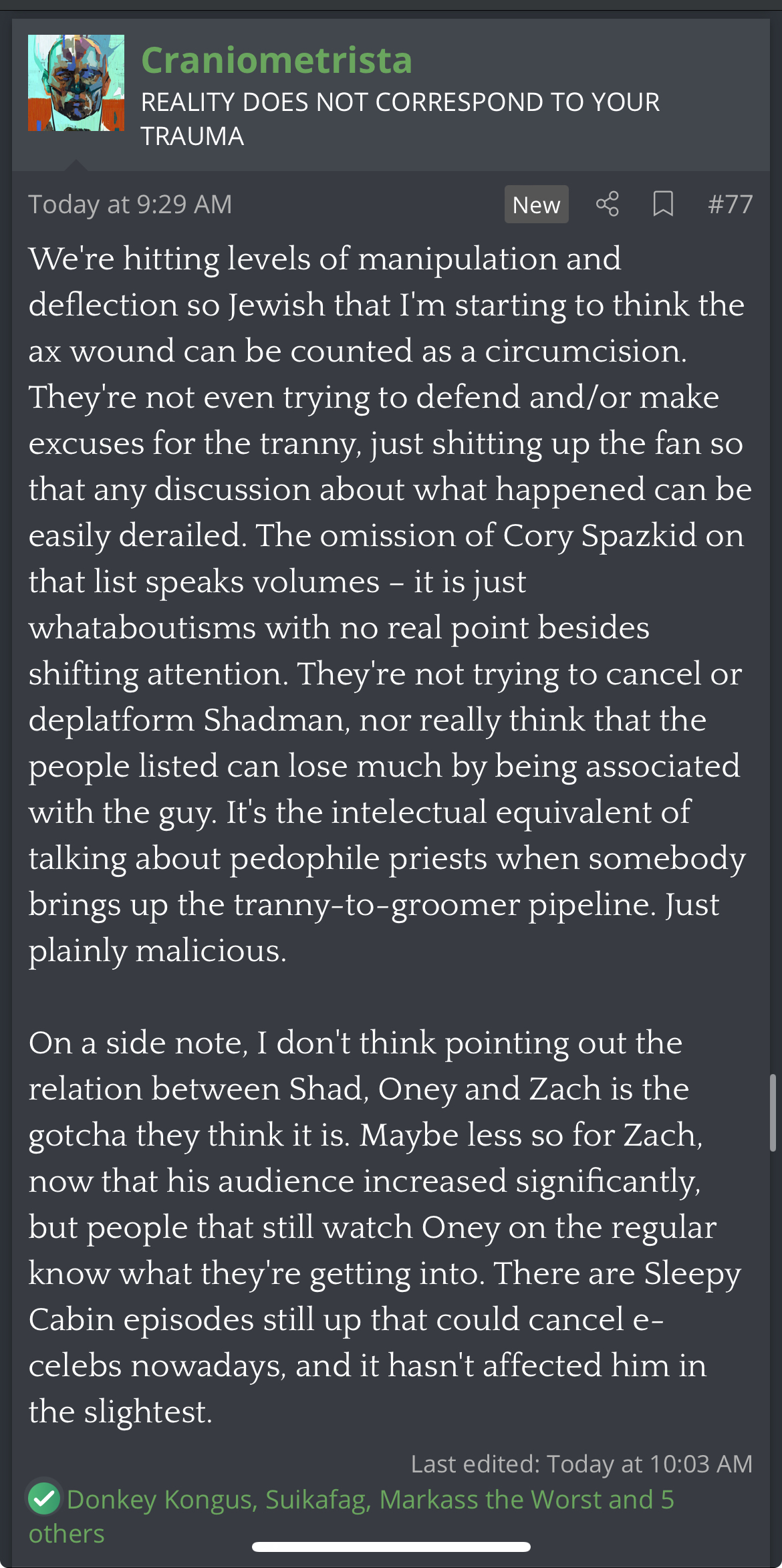This screenshot has height=1568, width=782.
Task: Click the user title REALITY DOES NOT CORRESPOND
Action: [400, 119]
